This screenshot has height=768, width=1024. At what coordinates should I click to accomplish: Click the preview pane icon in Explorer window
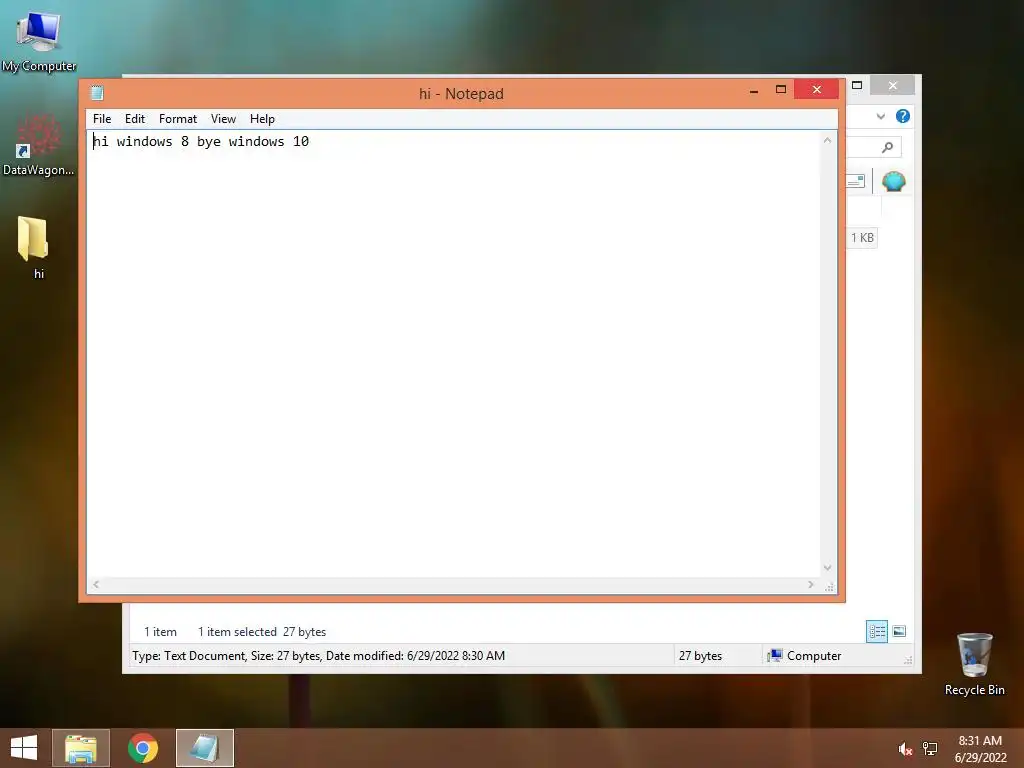[856, 181]
